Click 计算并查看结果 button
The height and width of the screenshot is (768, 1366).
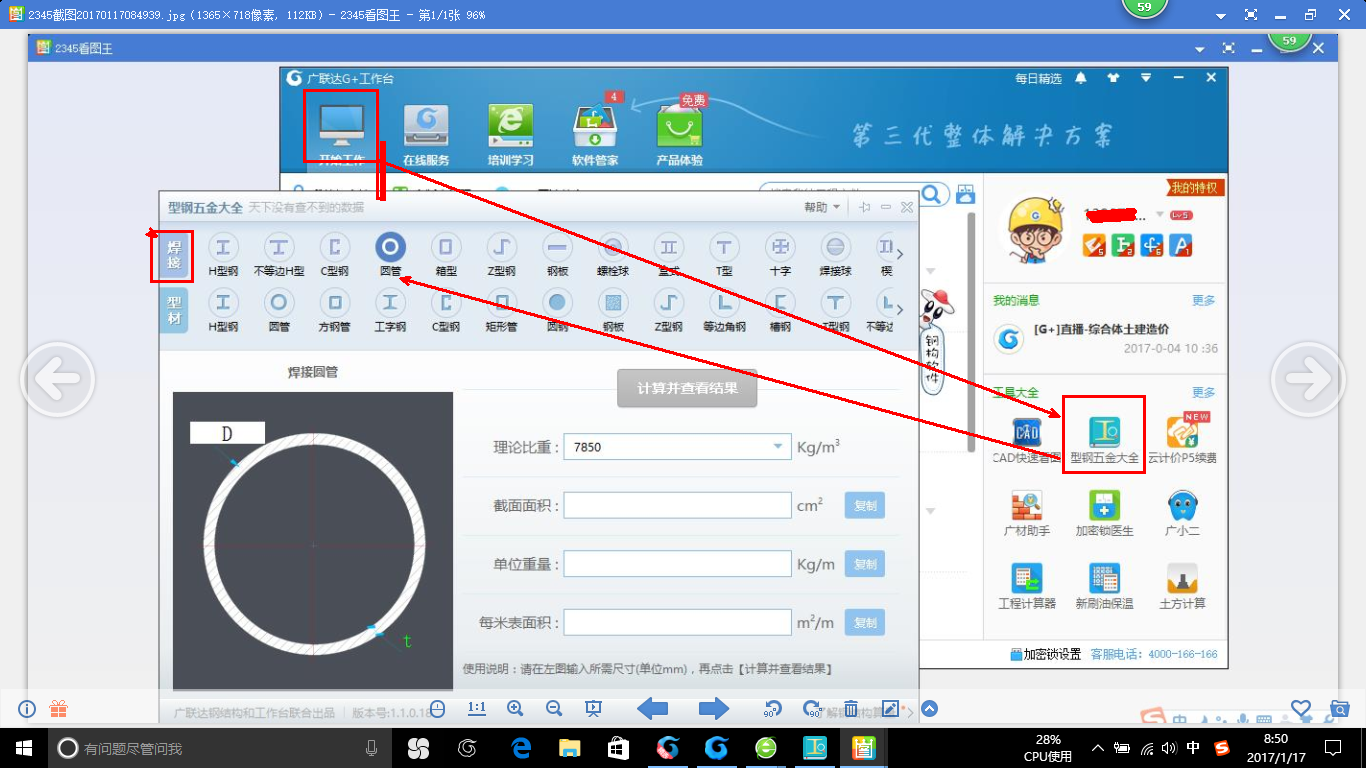pos(687,388)
